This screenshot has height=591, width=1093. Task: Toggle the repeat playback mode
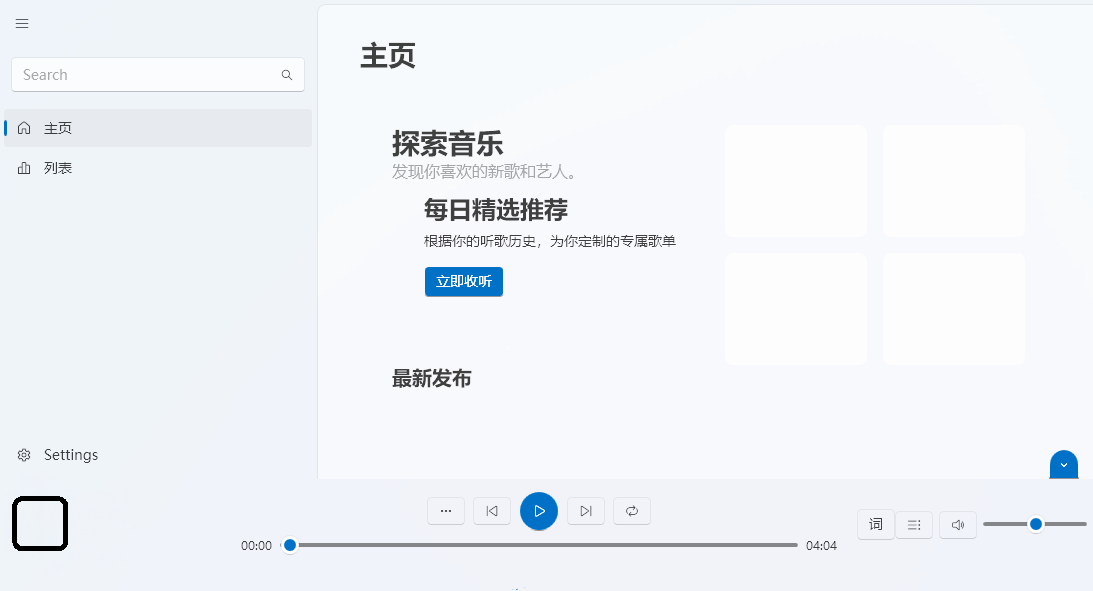click(631, 510)
